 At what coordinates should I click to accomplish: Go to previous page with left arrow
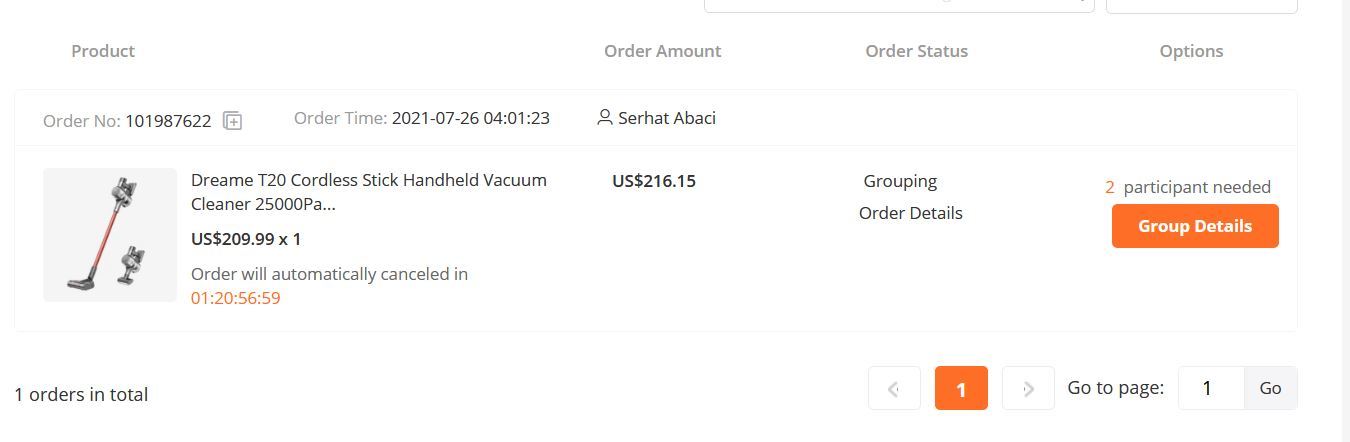tap(894, 388)
